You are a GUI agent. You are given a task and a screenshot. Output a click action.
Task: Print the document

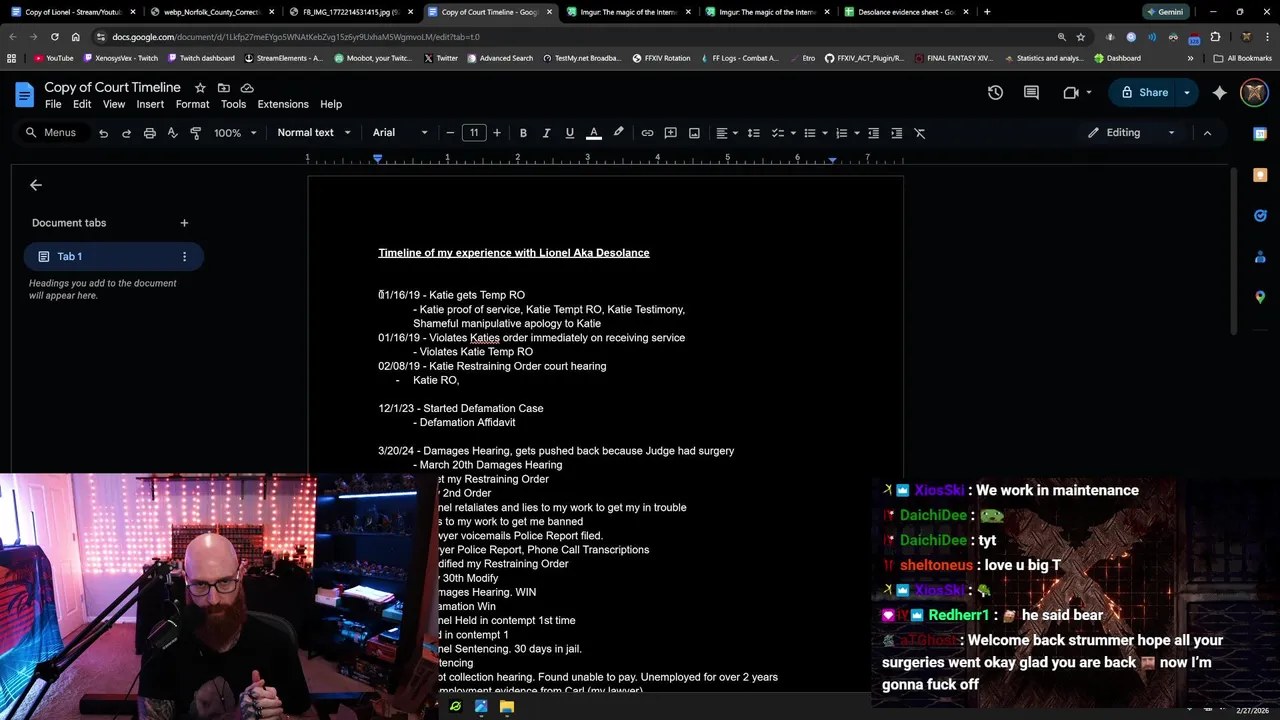click(x=149, y=133)
